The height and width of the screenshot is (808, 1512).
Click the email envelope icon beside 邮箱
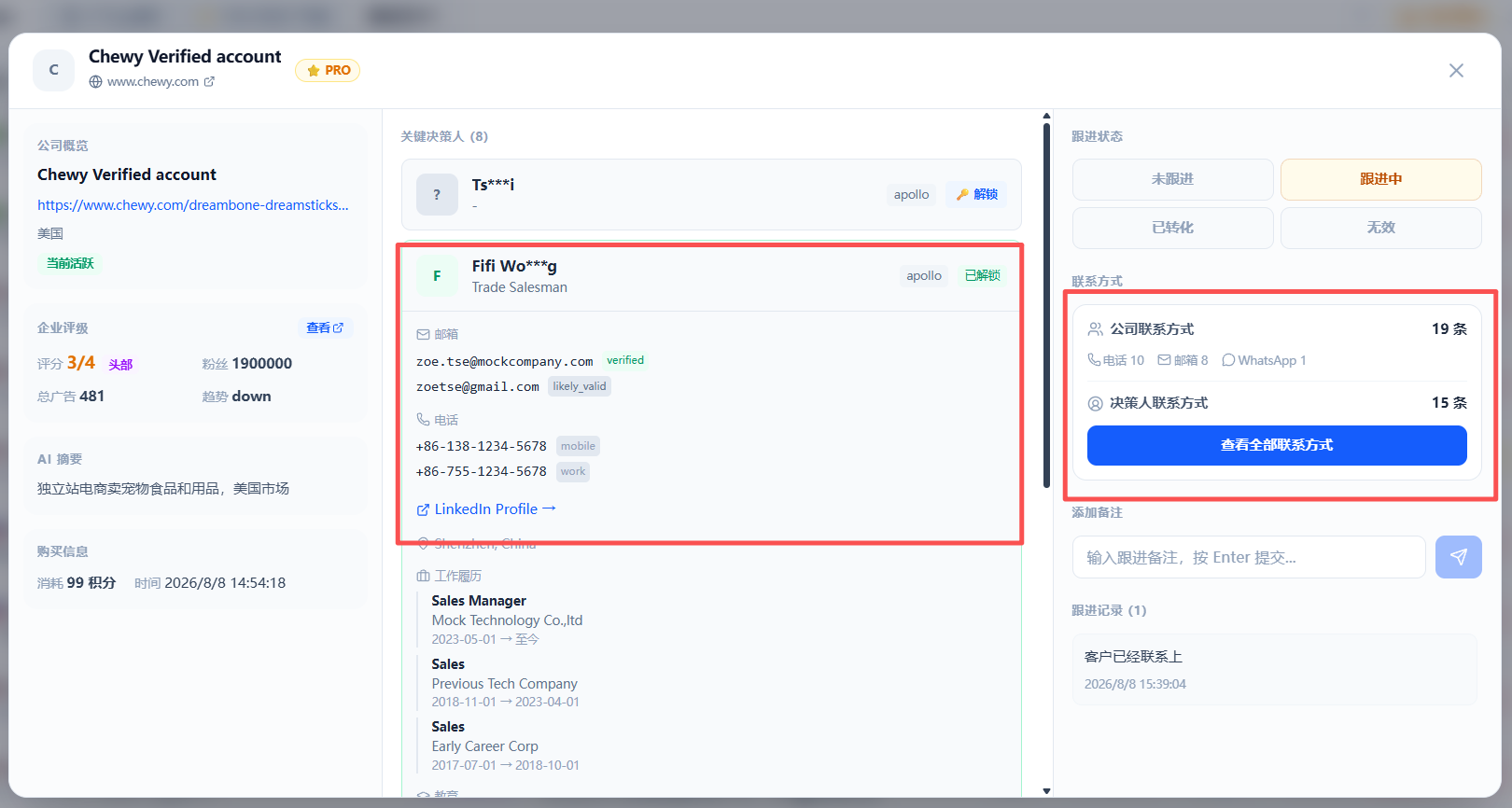point(423,335)
